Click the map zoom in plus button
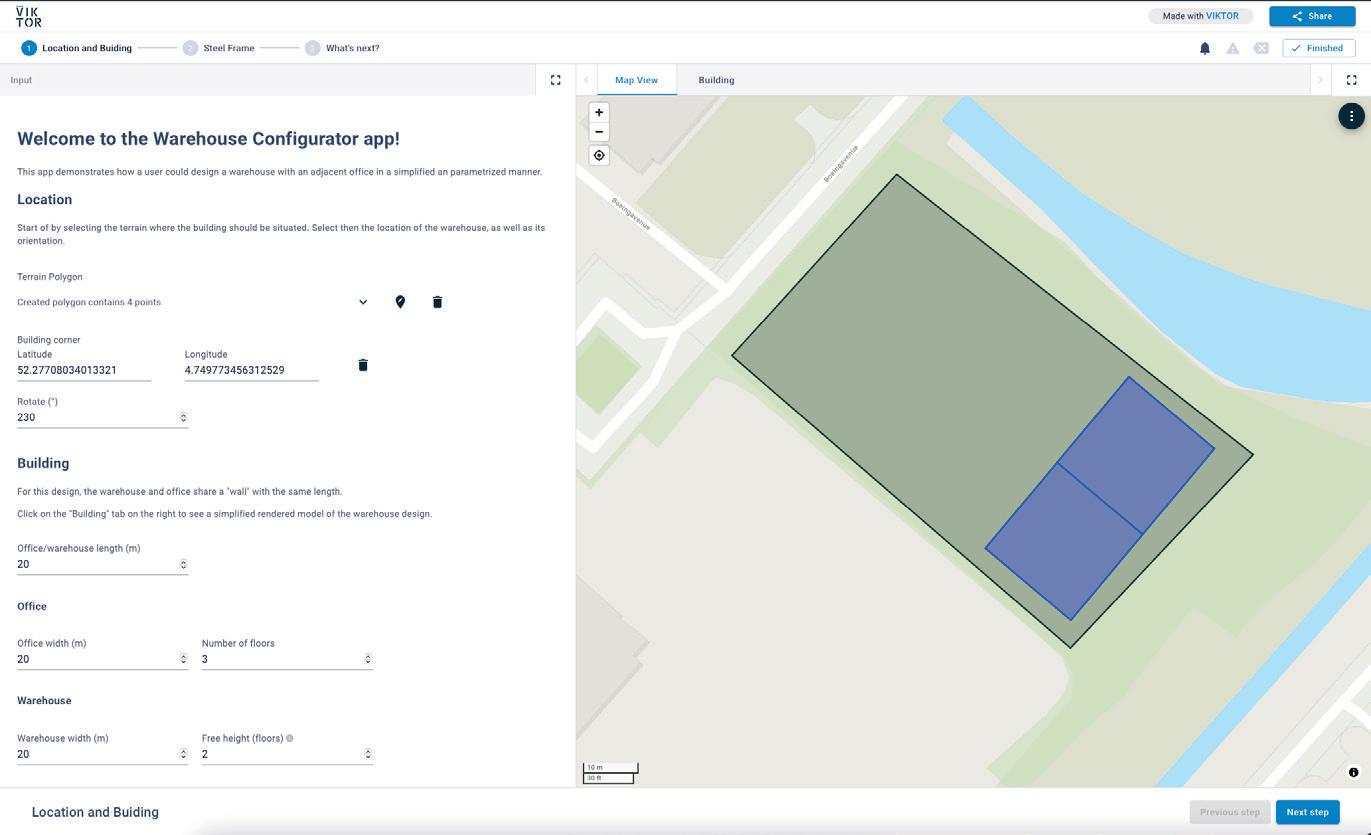Image resolution: width=1371 pixels, height=835 pixels. [599, 112]
